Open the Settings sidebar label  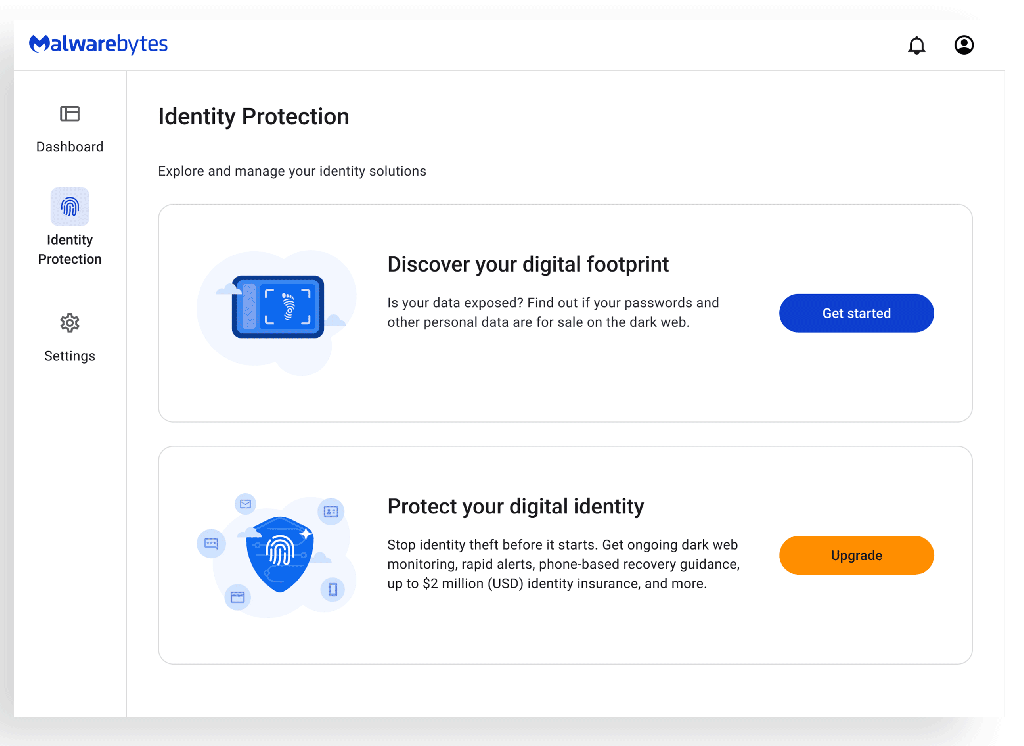click(70, 356)
